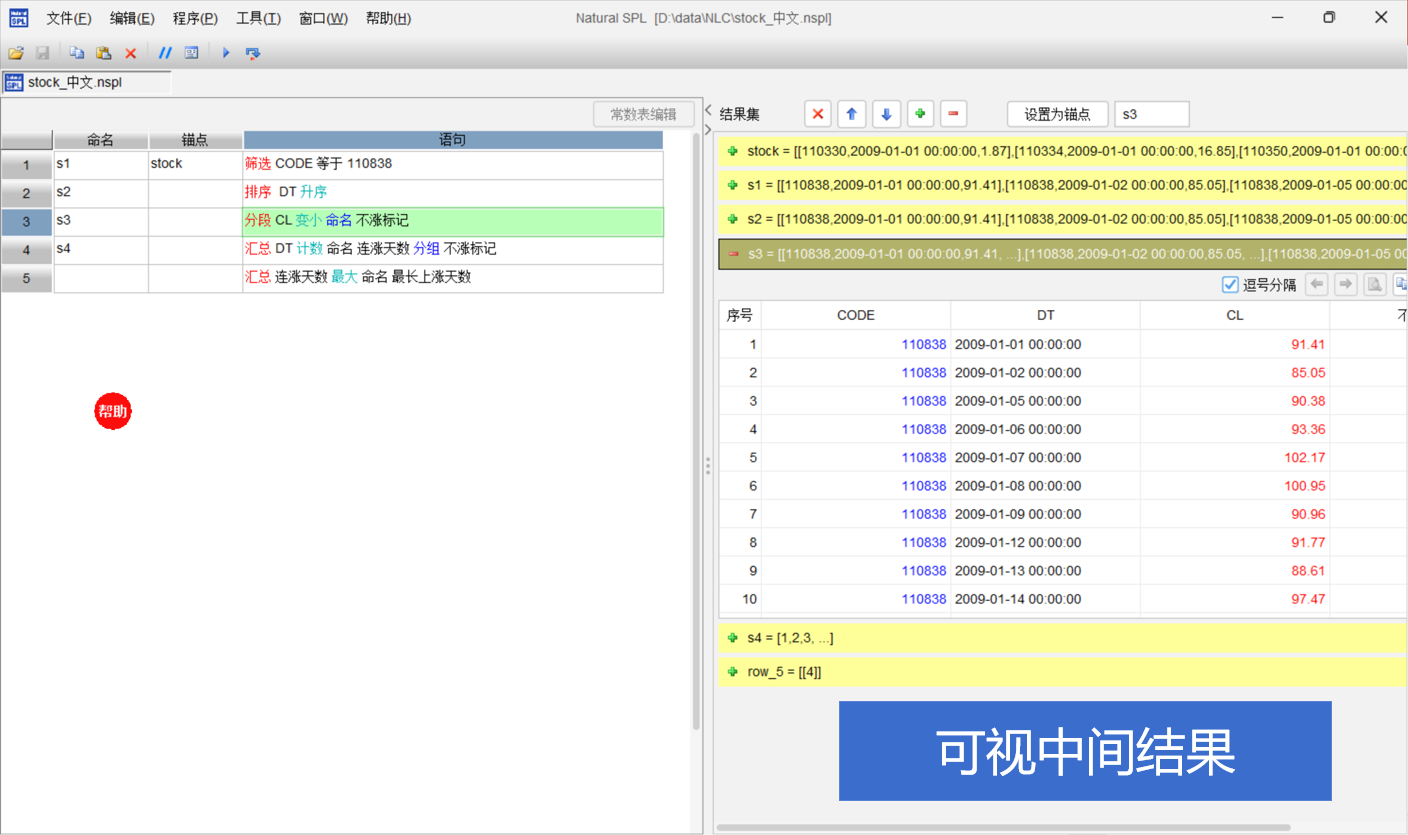The width and height of the screenshot is (1408, 835).
Task: Toggle the 逗号分隔 checkbox
Action: click(1230, 285)
